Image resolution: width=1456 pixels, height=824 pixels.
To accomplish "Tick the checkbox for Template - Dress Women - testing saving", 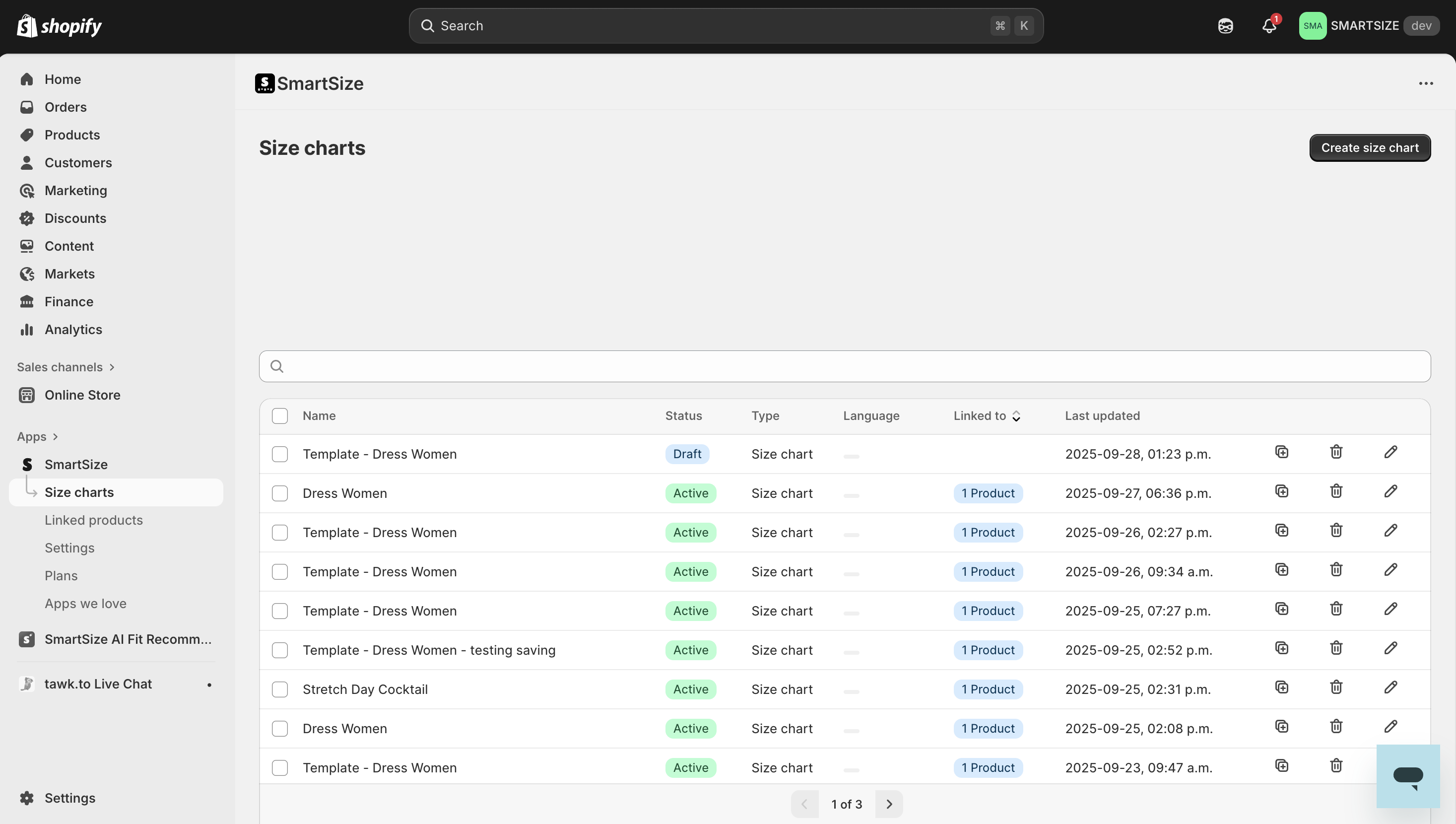I will click(280, 650).
